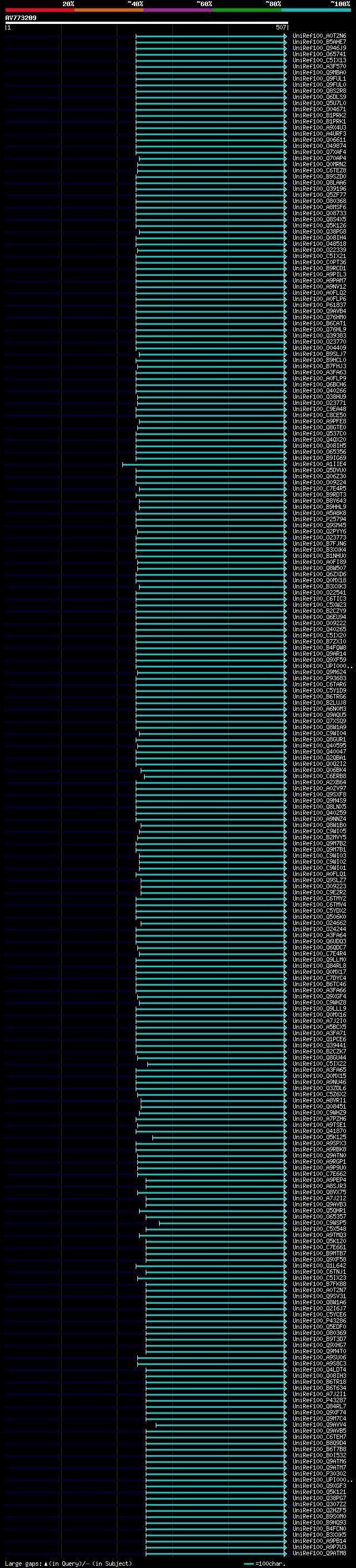Open hit UniRef100_Q2PYY6
The image size is (356, 1568).
click(319, 532)
